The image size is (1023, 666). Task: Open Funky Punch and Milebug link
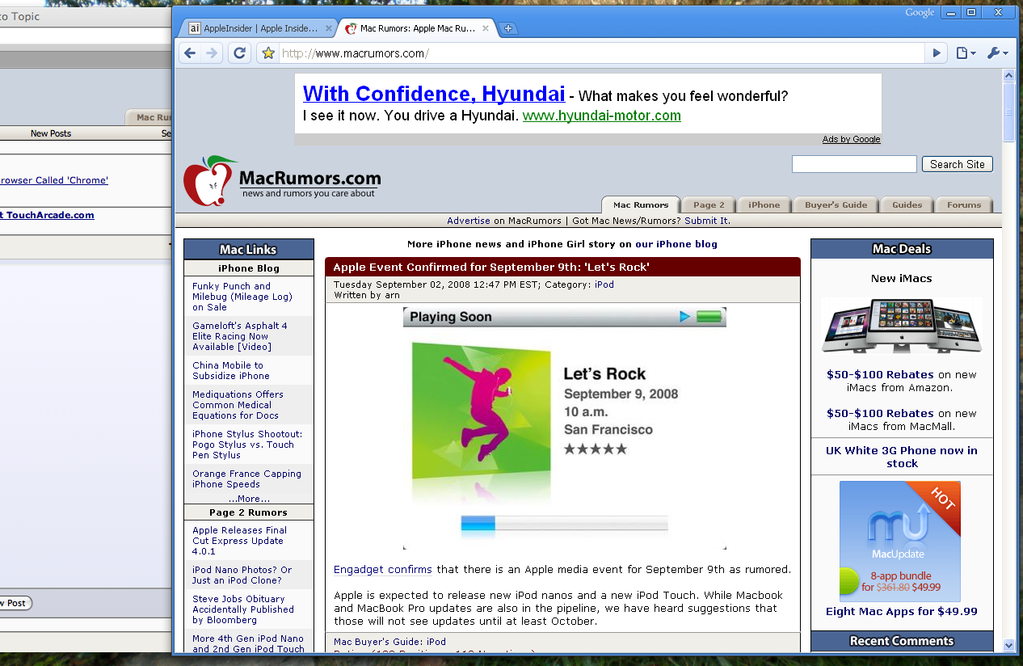click(242, 297)
